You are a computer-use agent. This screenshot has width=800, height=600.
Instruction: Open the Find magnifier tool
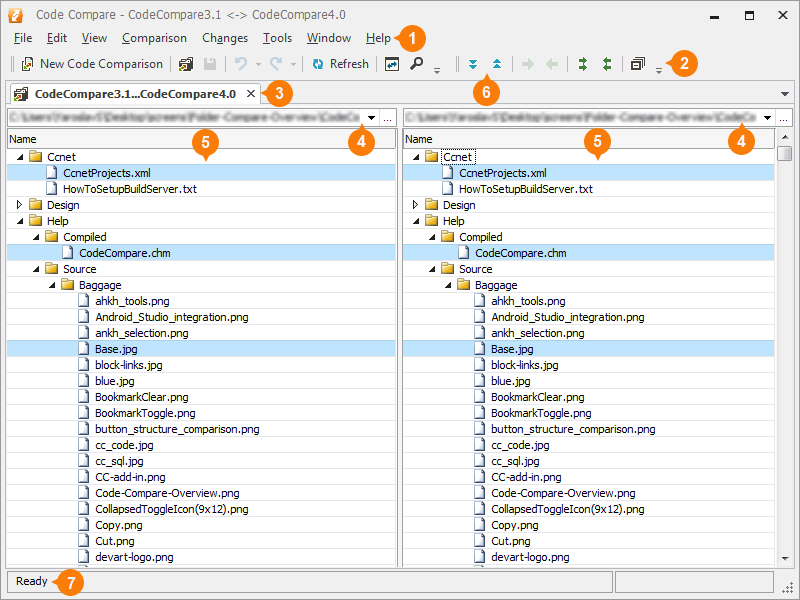coord(416,64)
